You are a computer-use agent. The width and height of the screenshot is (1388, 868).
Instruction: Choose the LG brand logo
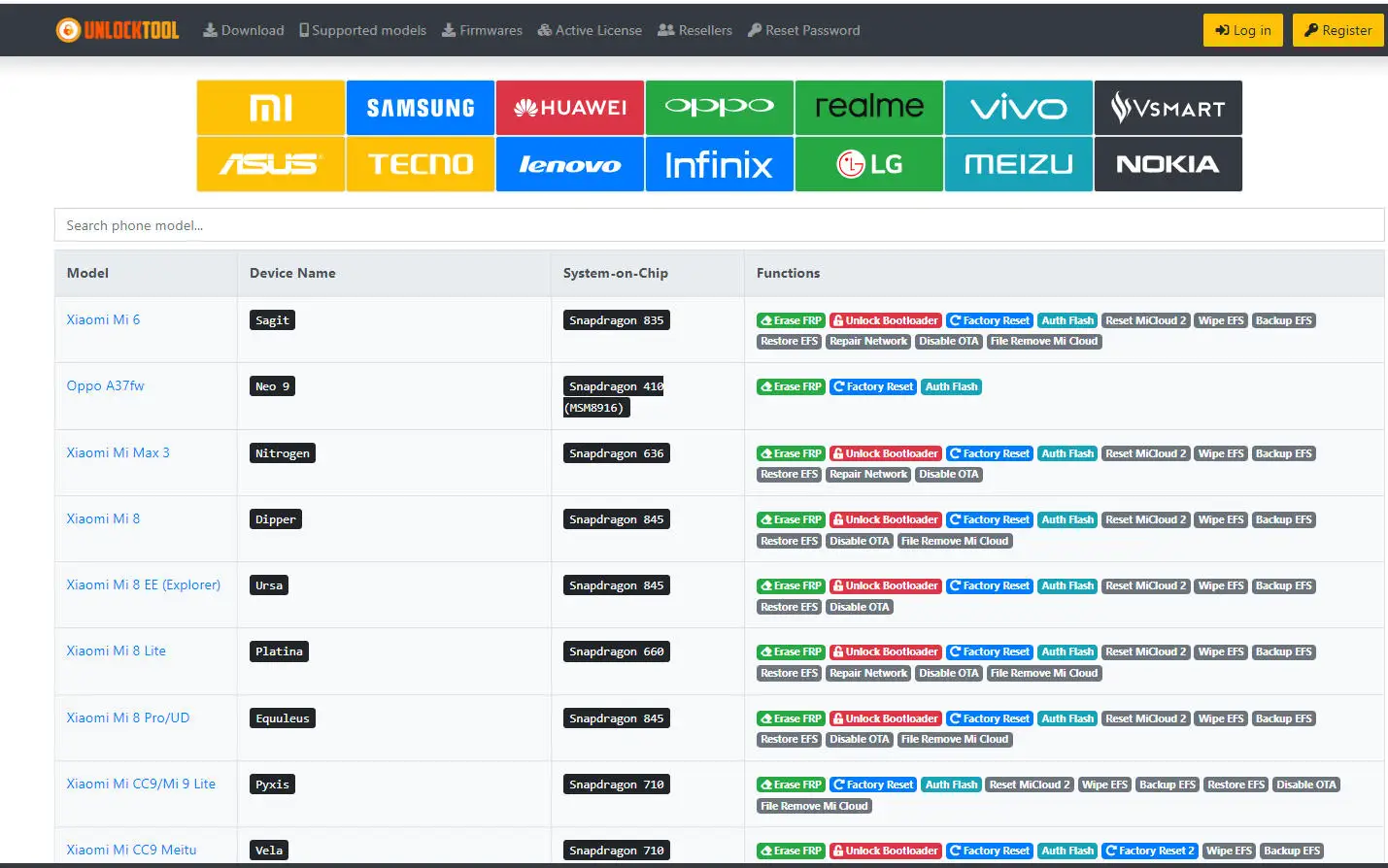coord(868,164)
